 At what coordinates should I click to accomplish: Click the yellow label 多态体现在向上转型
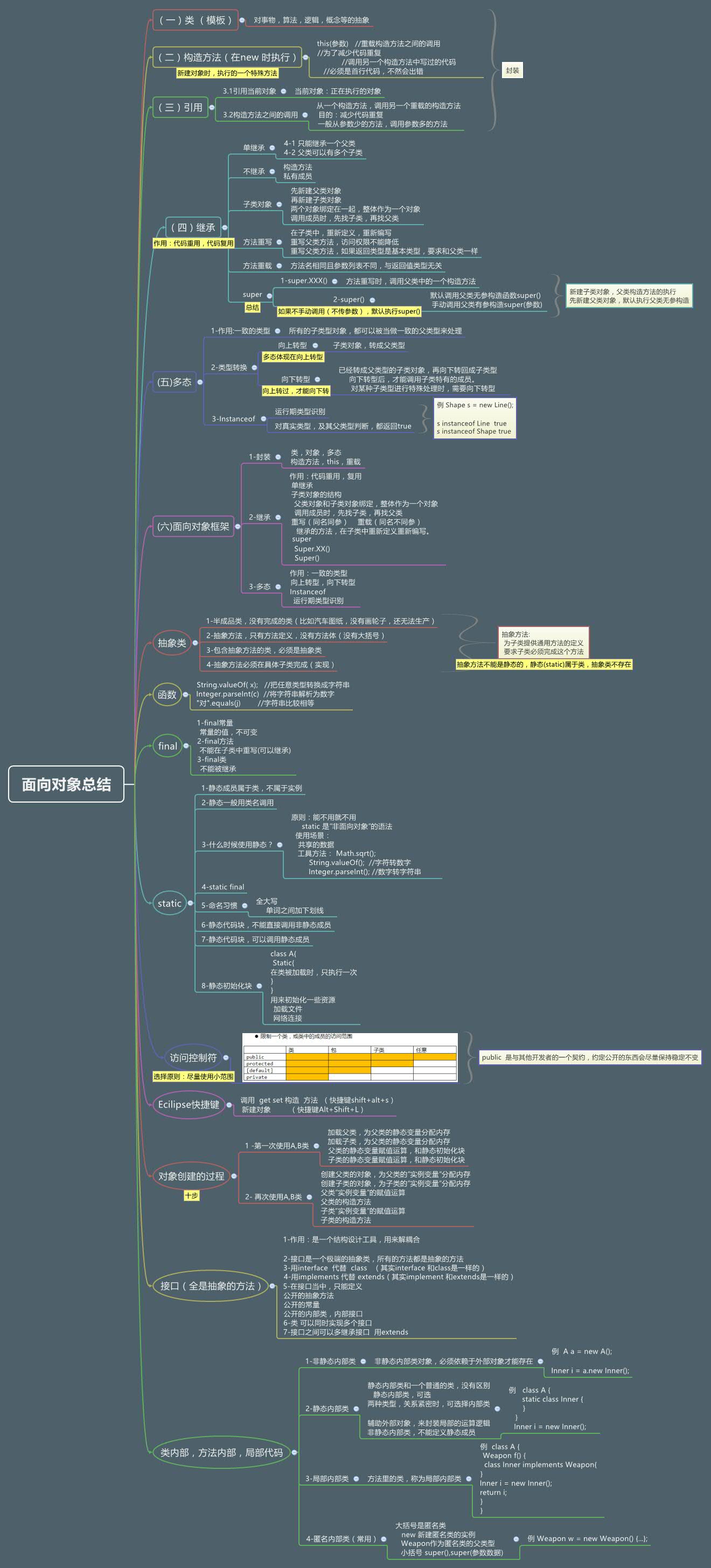(293, 357)
